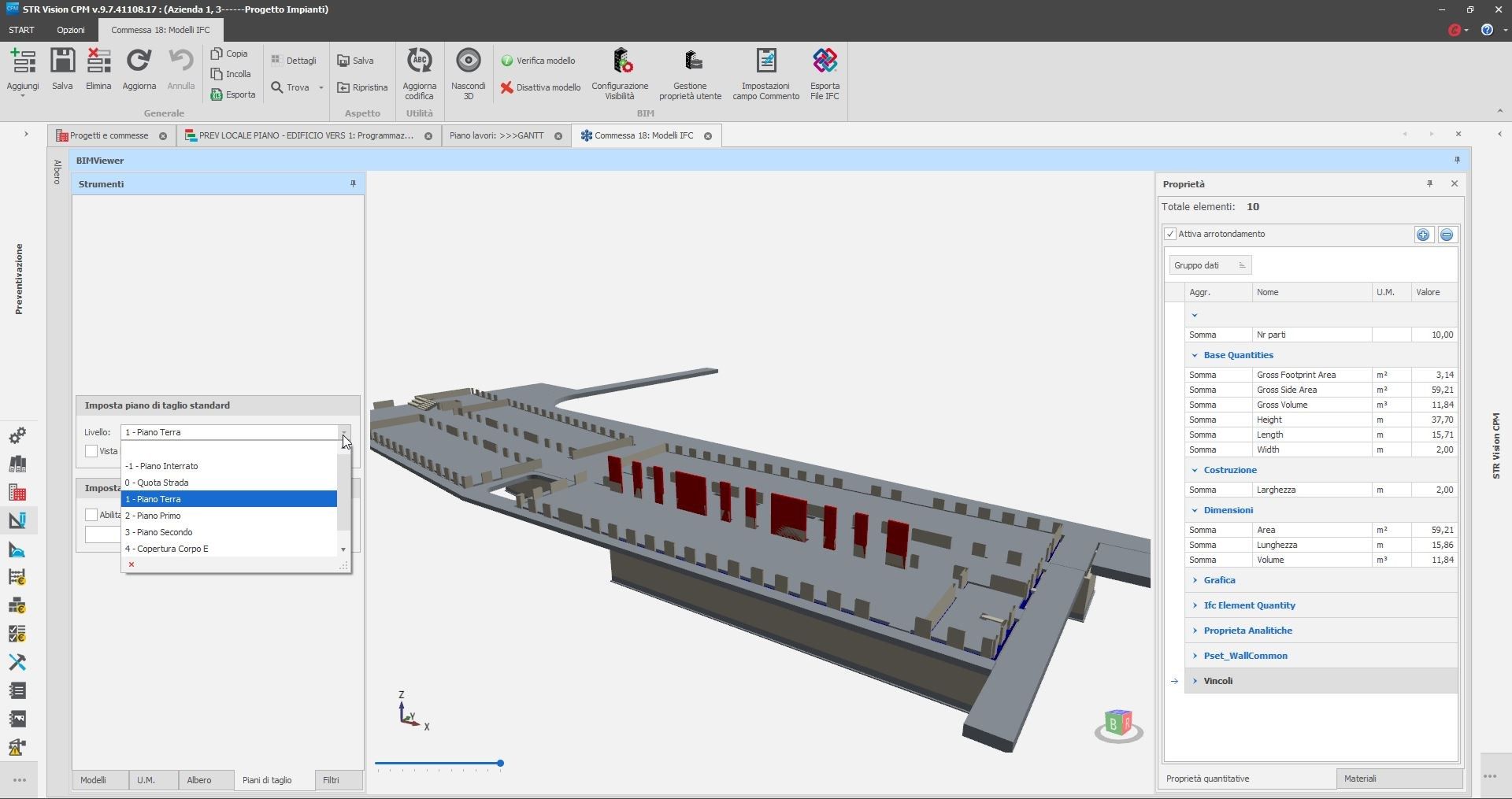Click Esporta File IFC icon

pyautogui.click(x=825, y=61)
